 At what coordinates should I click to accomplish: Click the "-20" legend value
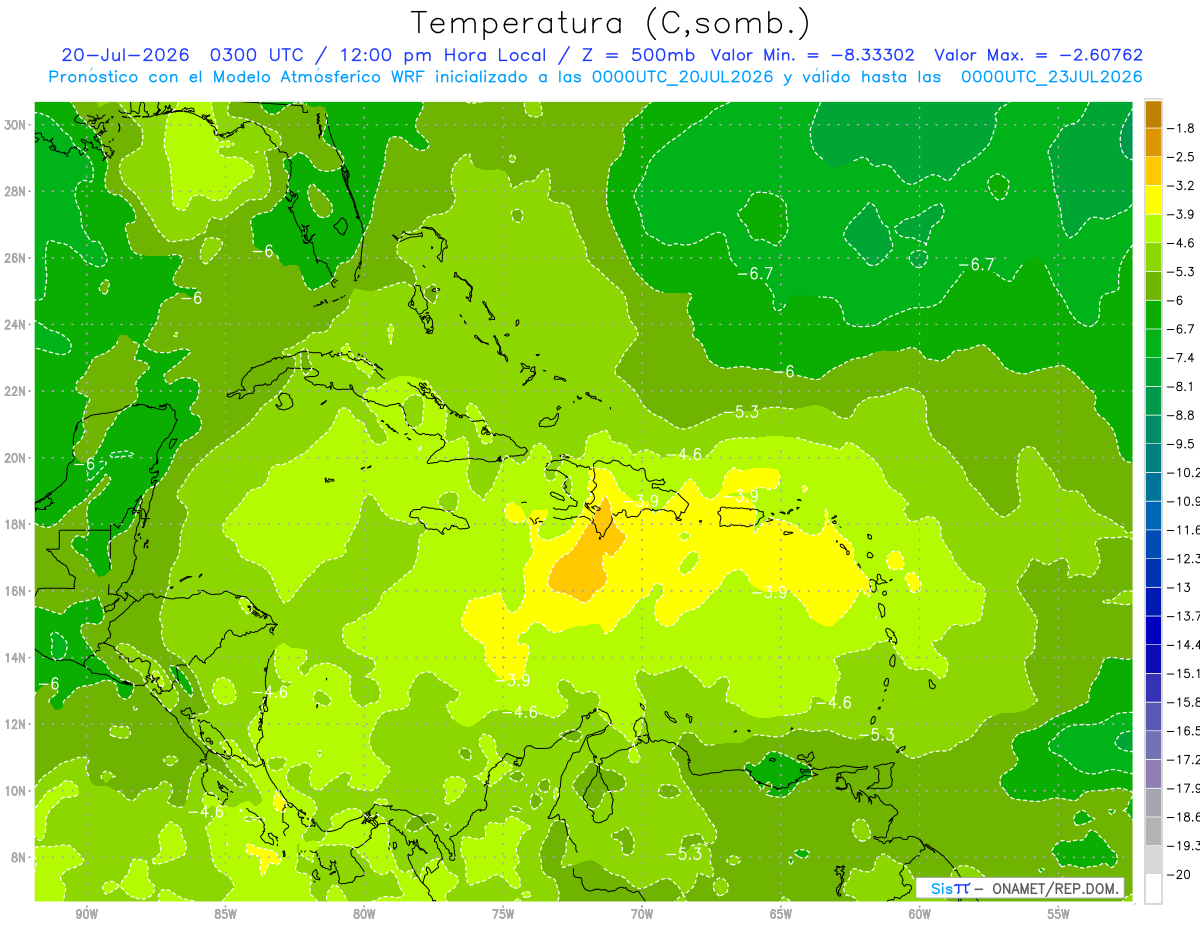click(1179, 874)
